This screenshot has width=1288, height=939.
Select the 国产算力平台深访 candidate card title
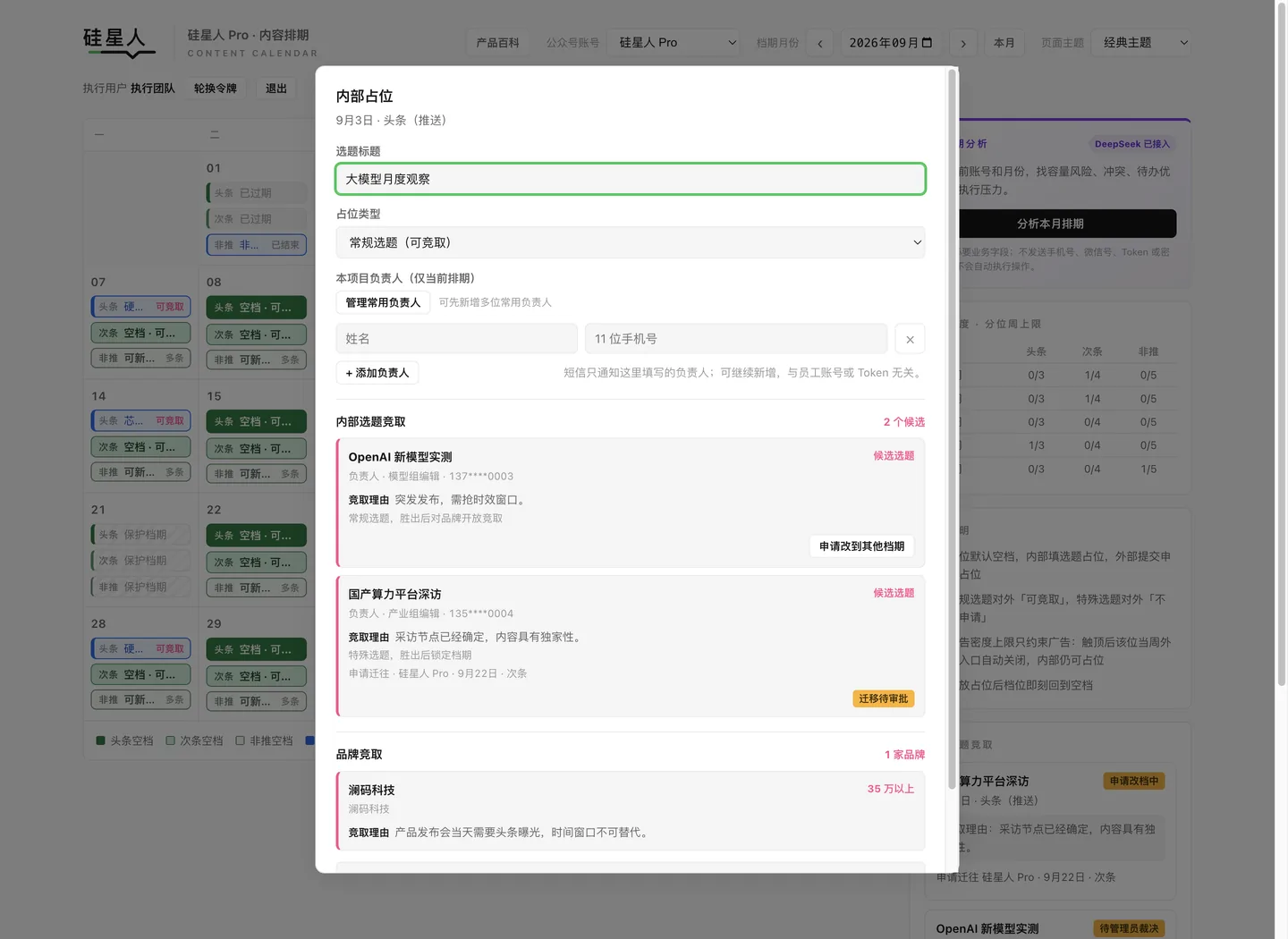coord(394,594)
